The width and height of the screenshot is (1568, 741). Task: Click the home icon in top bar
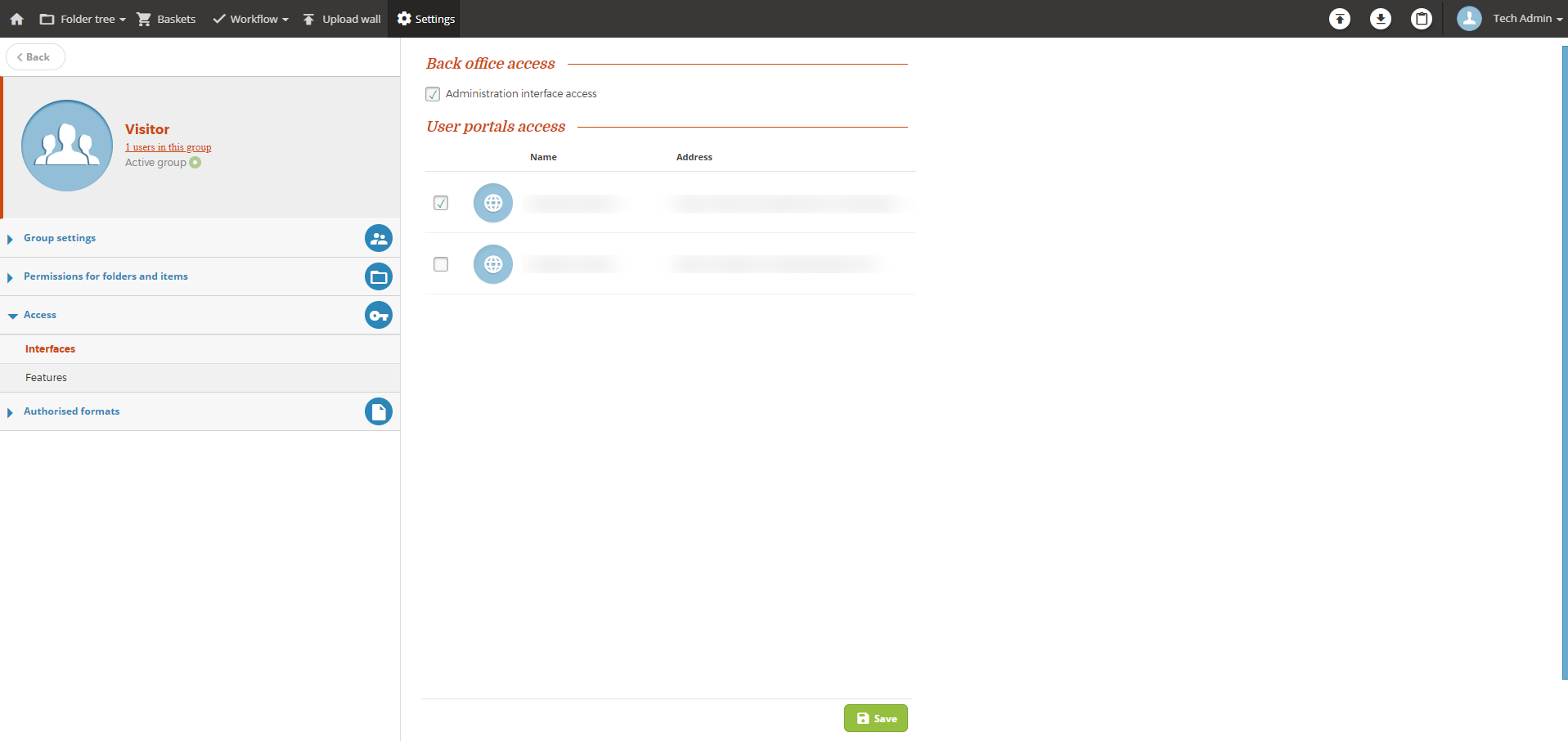tap(16, 19)
